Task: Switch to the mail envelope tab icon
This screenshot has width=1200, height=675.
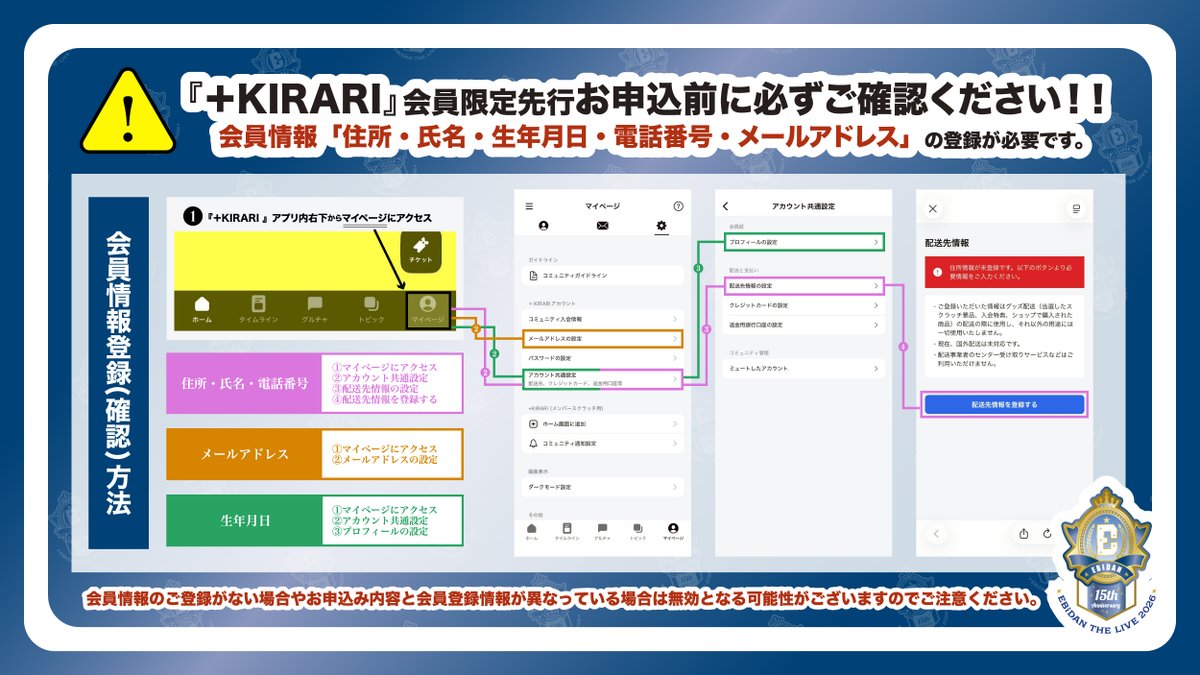Action: tap(602, 226)
